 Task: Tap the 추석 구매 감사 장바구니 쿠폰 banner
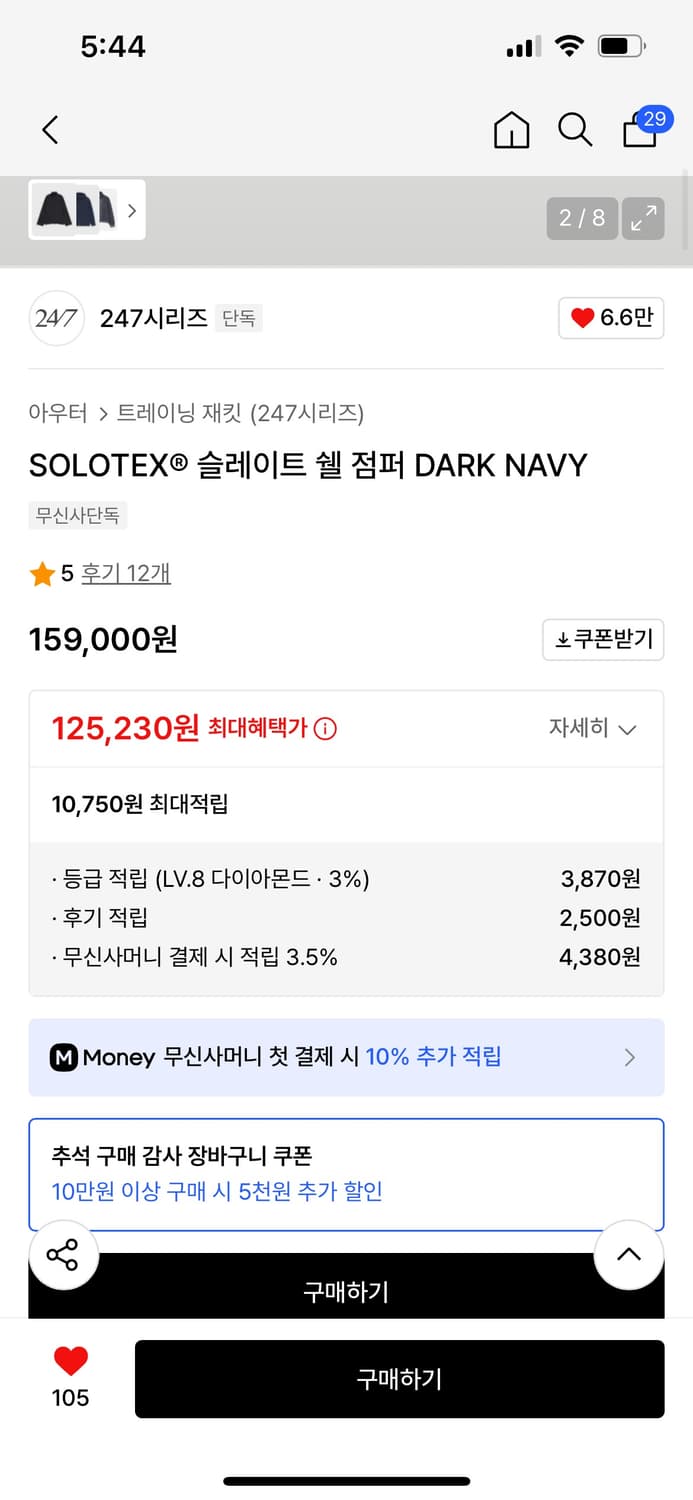pyautogui.click(x=346, y=1174)
